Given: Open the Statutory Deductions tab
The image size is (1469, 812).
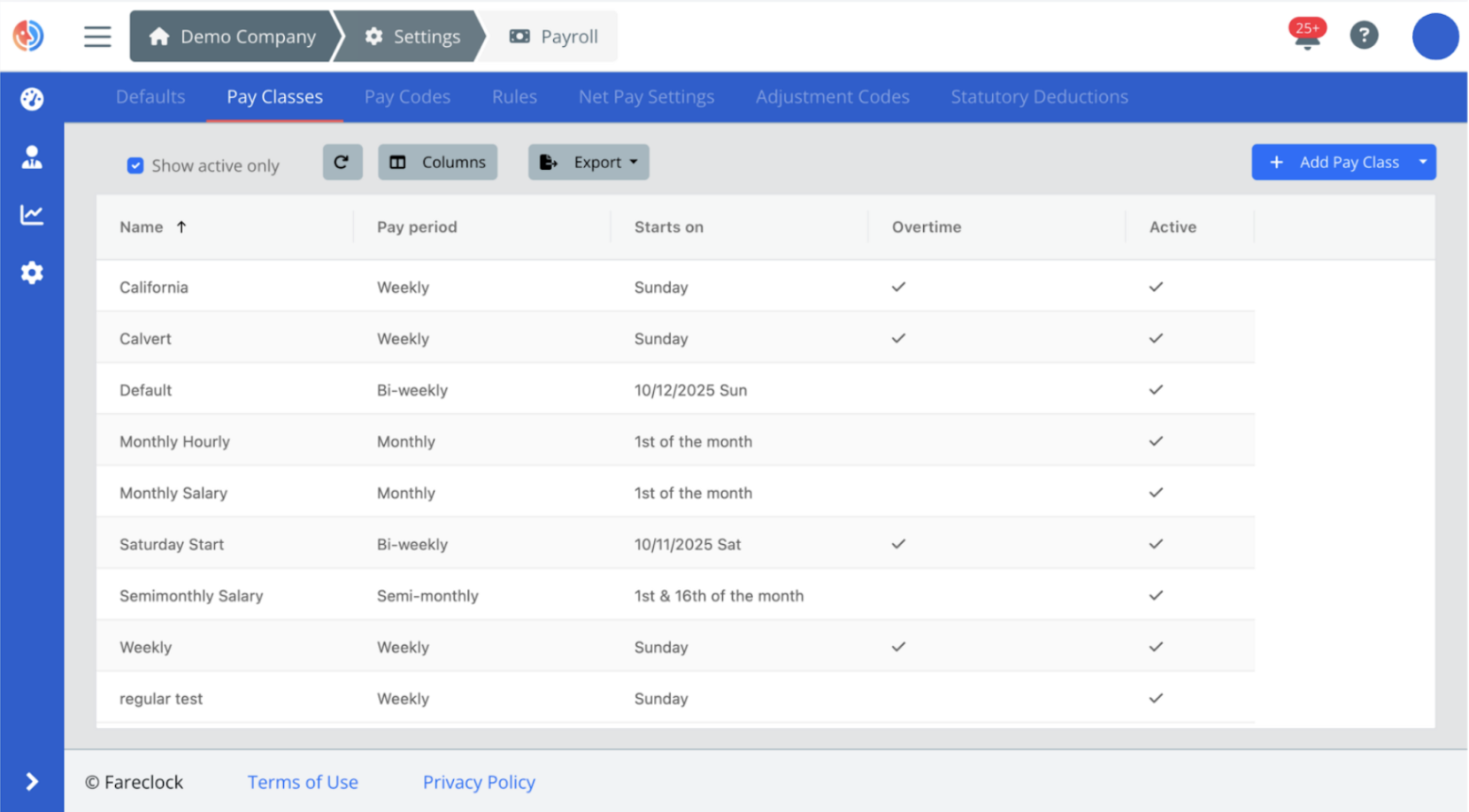Looking at the screenshot, I should (x=1039, y=96).
